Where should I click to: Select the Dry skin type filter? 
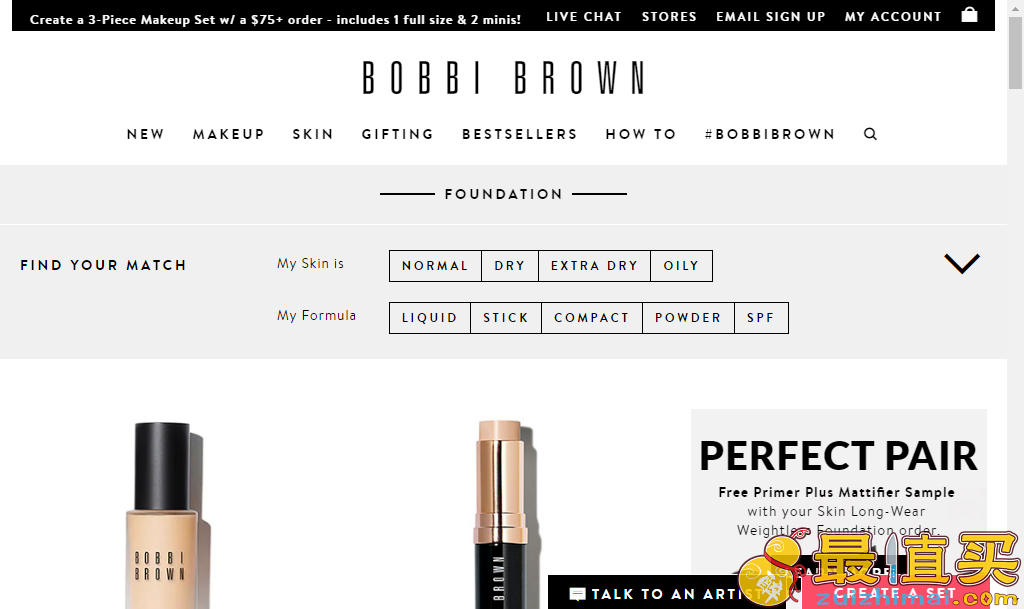tap(509, 266)
